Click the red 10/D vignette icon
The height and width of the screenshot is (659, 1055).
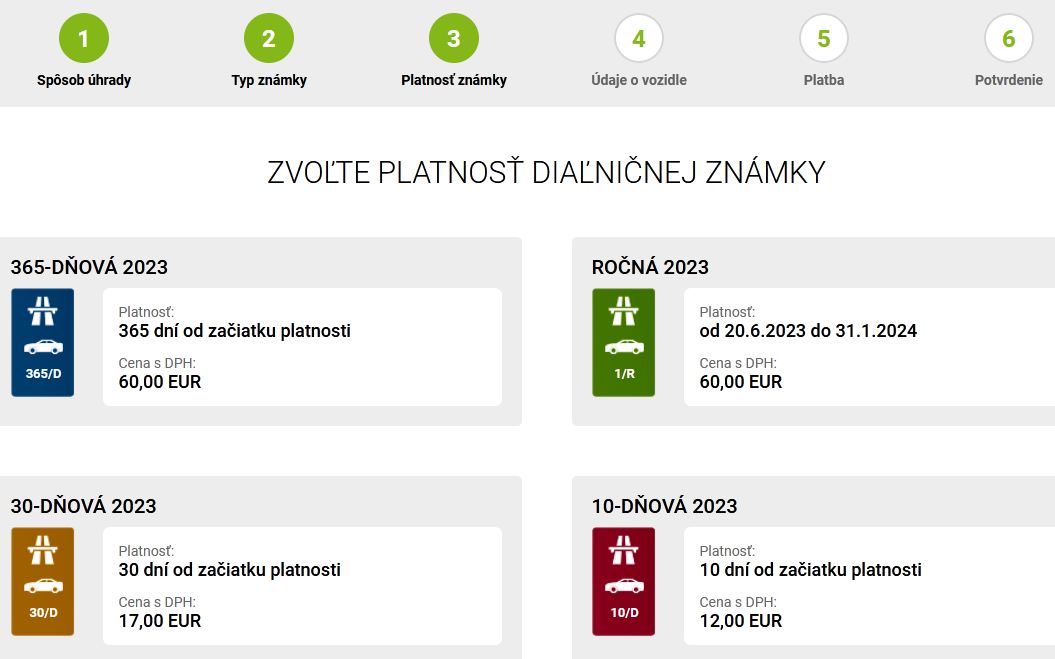[623, 581]
